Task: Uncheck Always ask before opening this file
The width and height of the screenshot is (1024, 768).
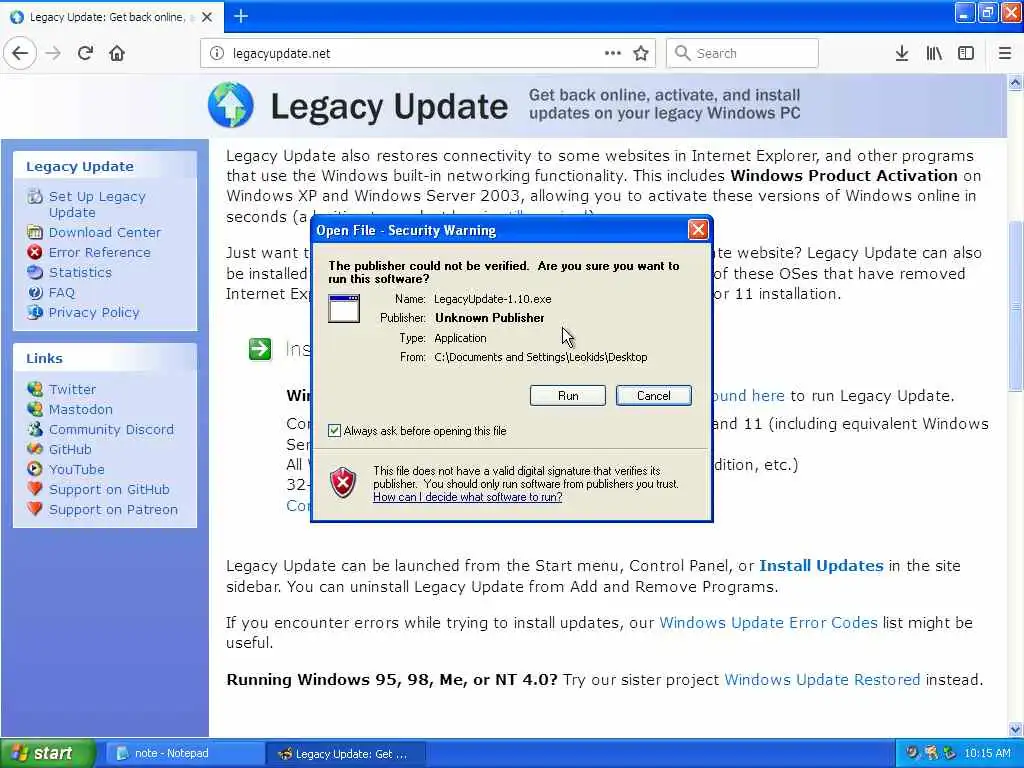Action: pos(334,430)
